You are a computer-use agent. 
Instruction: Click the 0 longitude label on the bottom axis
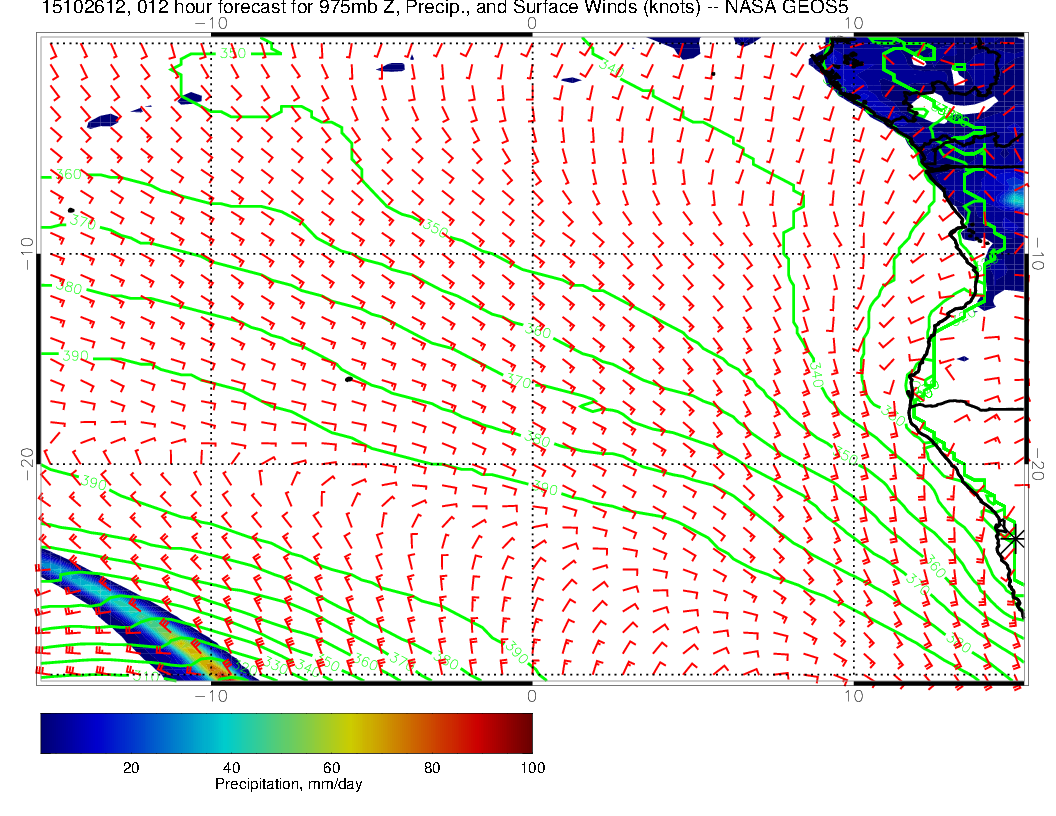[532, 695]
